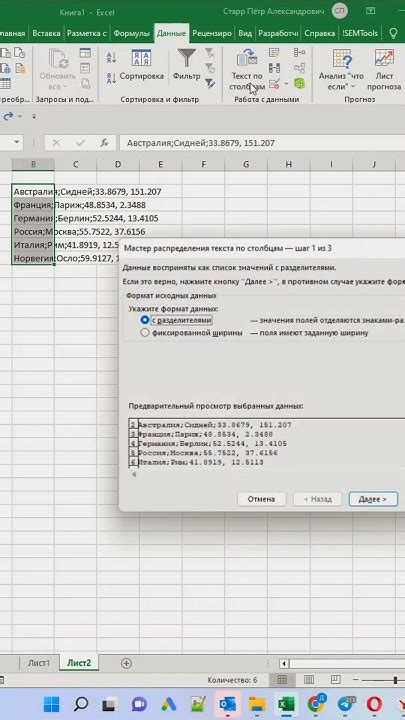Image resolution: width=405 pixels, height=720 pixels.
Task: Select cell containing 'Россия;Москва;55.7522, 37.6156'
Action: pos(33,231)
